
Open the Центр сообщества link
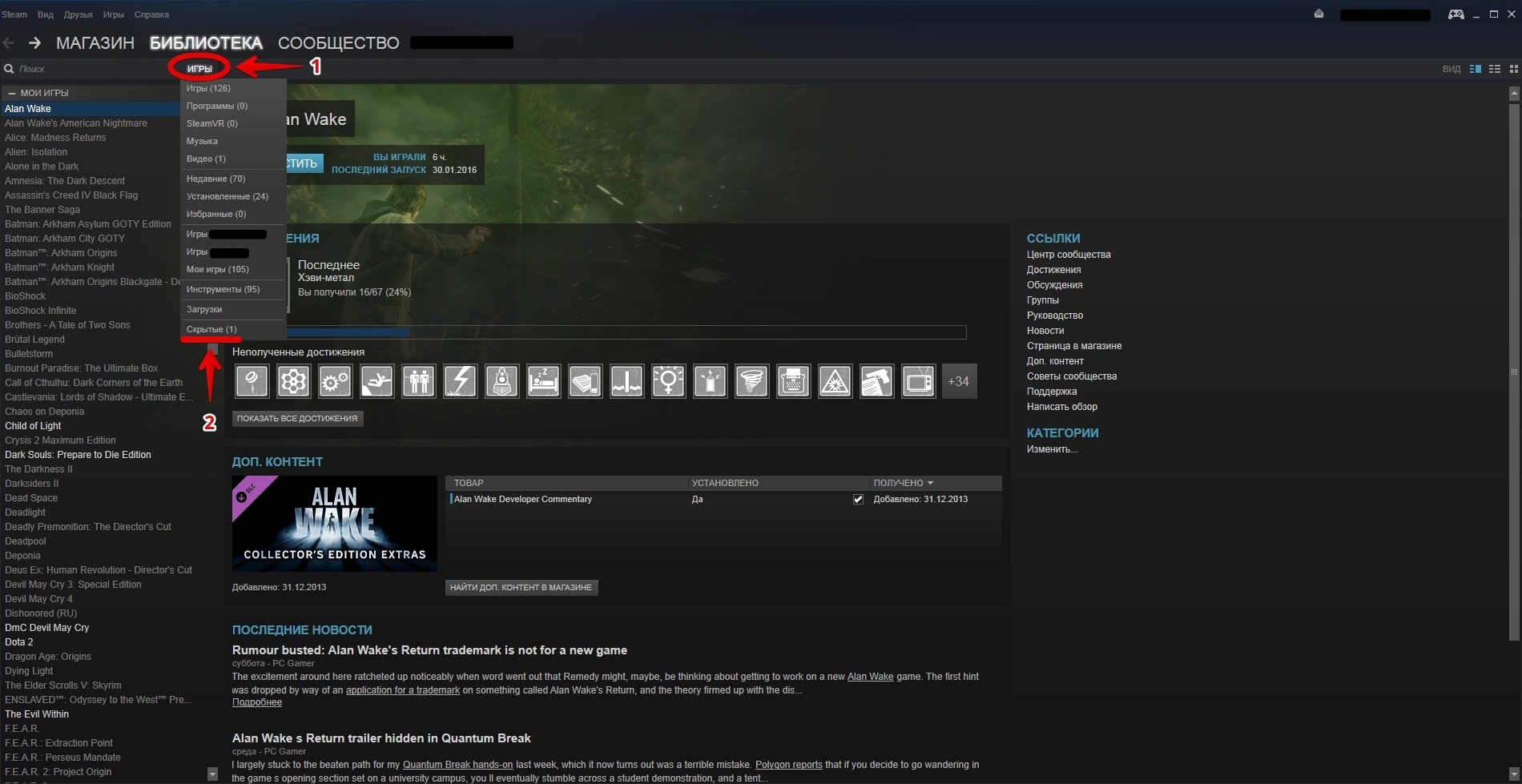(x=1069, y=255)
